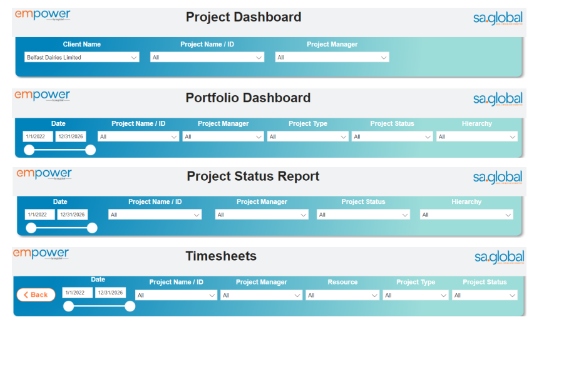This screenshot has width=588, height=365.
Task: Click left handle of Portfolio Dashboard date slider
Action: tap(29, 150)
